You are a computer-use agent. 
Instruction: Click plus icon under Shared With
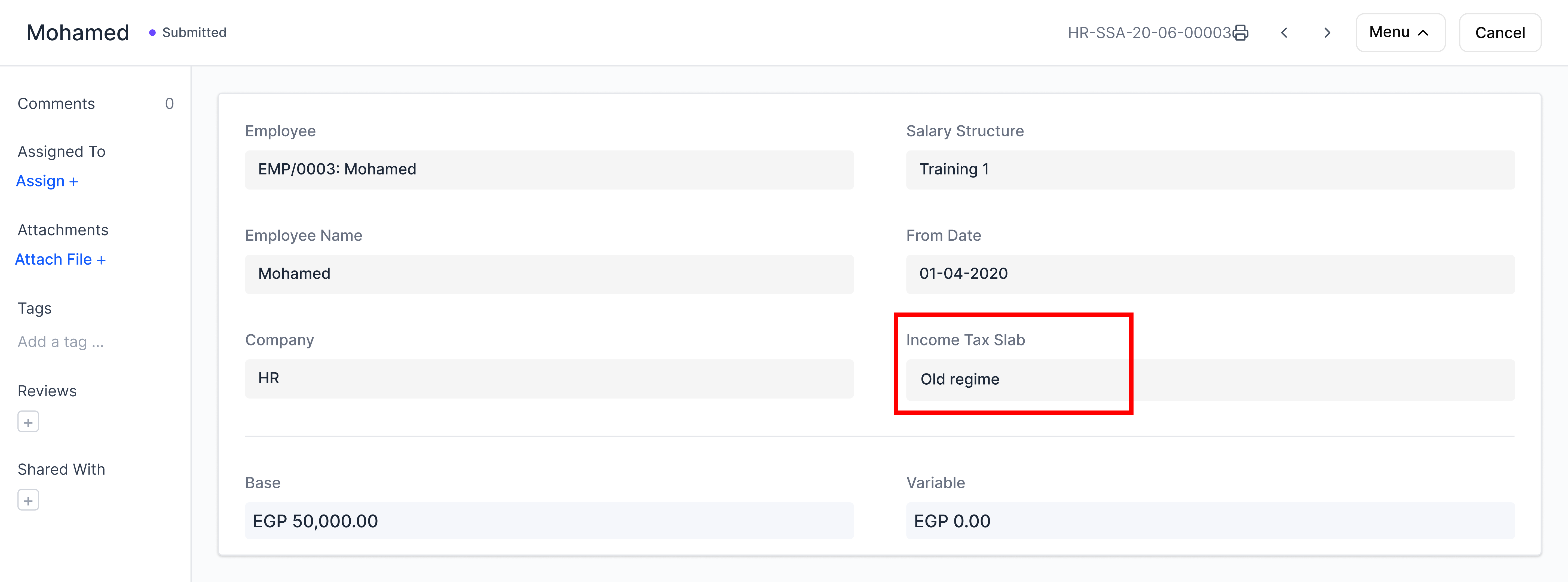(28, 500)
